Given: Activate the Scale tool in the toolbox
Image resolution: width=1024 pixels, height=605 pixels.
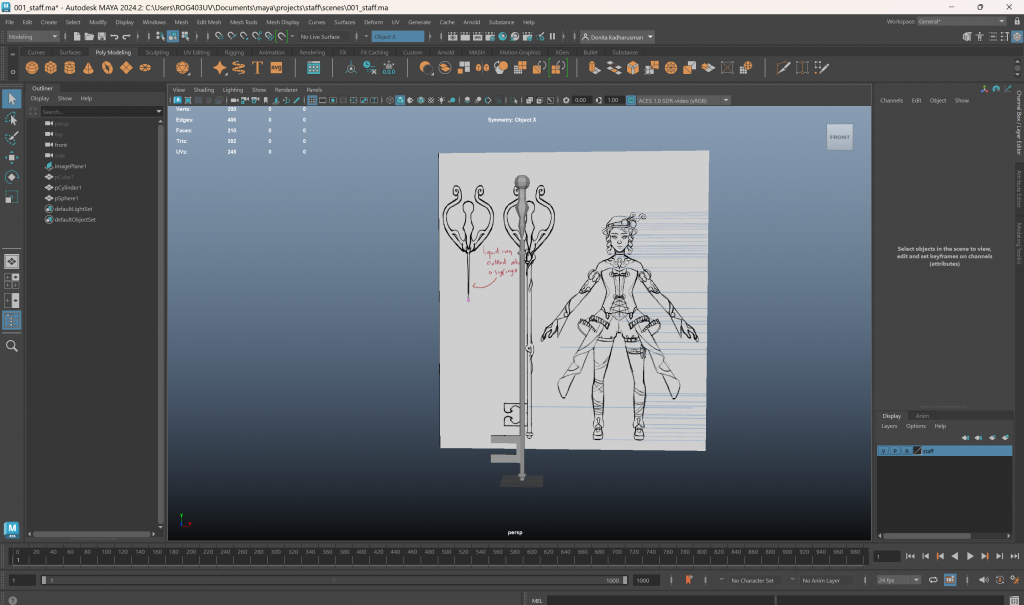Looking at the screenshot, I should [x=12, y=197].
